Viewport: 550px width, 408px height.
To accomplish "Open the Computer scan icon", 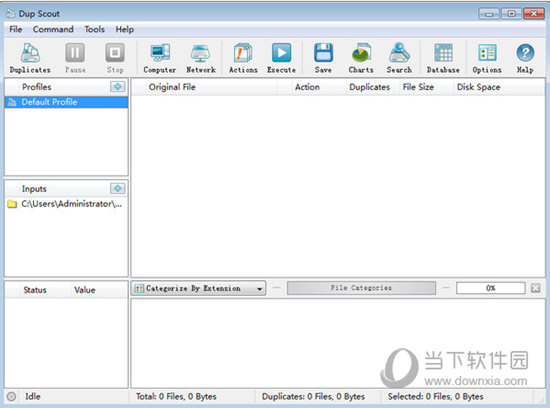I will pyautogui.click(x=160, y=53).
